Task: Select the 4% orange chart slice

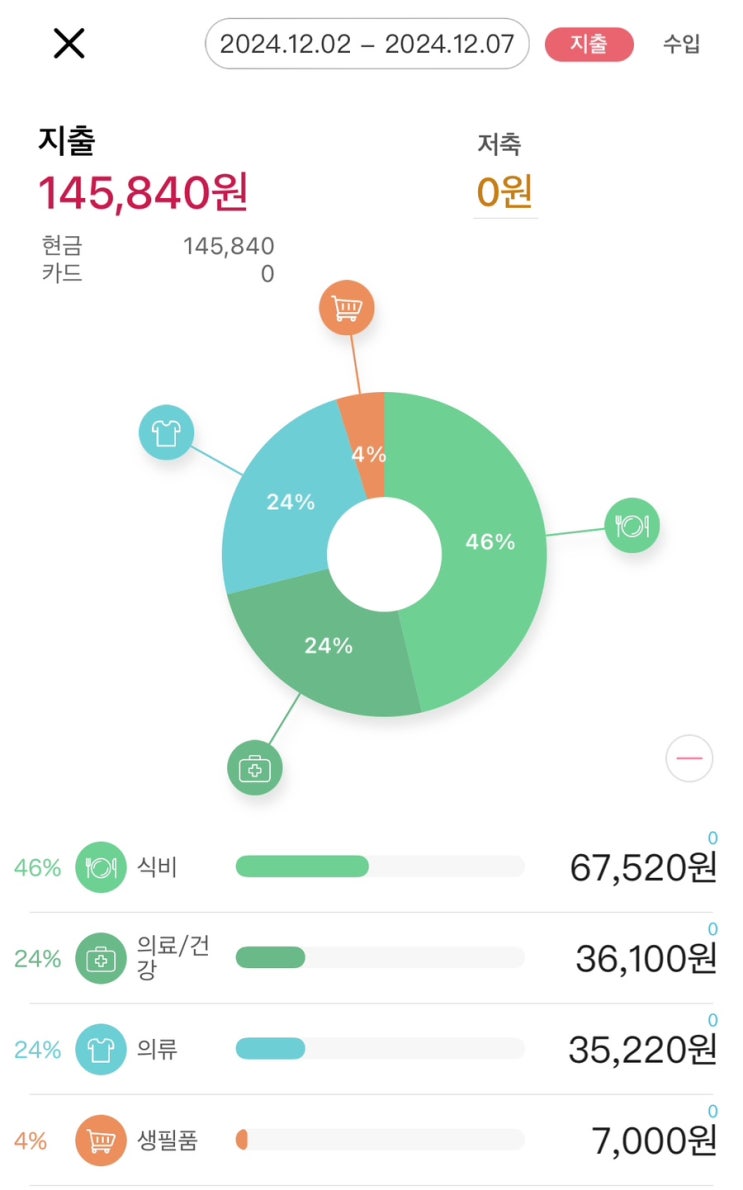Action: coord(365,444)
